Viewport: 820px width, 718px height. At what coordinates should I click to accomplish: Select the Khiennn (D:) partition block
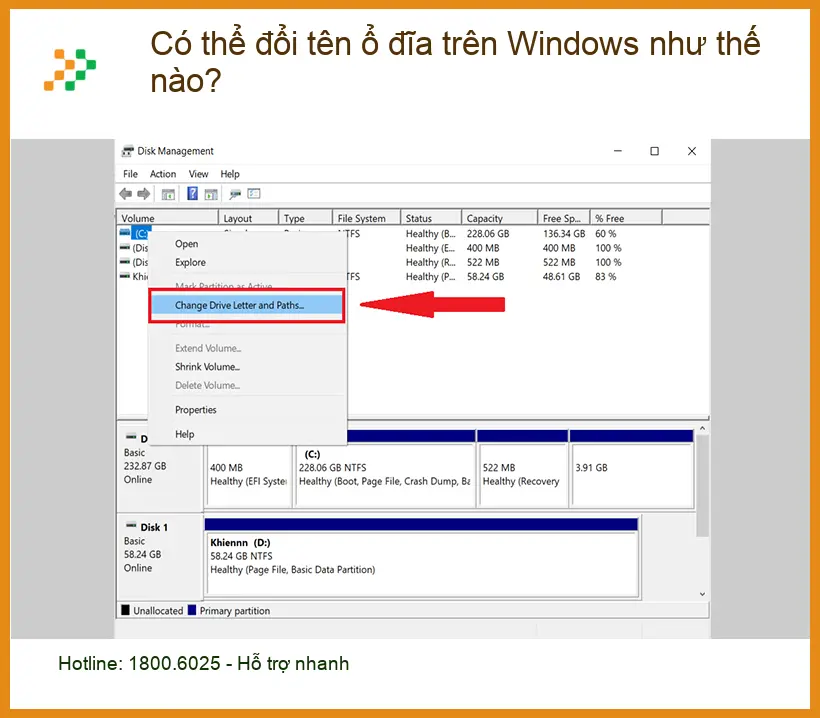(x=422, y=558)
